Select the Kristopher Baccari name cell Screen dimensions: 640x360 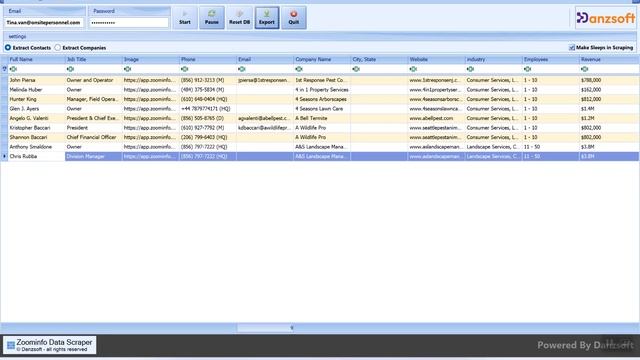coord(36,128)
